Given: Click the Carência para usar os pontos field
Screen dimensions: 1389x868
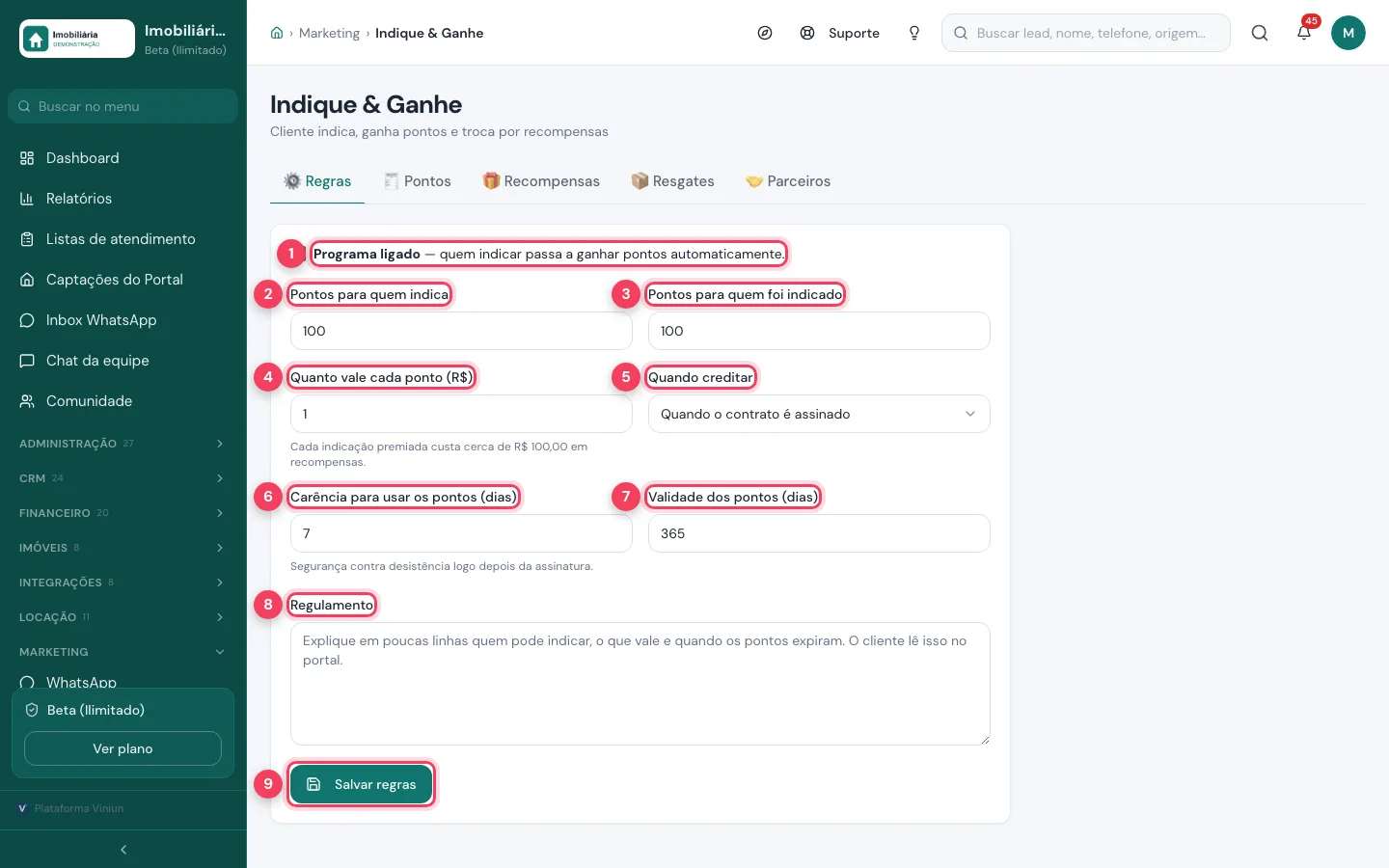Looking at the screenshot, I should pyautogui.click(x=461, y=533).
